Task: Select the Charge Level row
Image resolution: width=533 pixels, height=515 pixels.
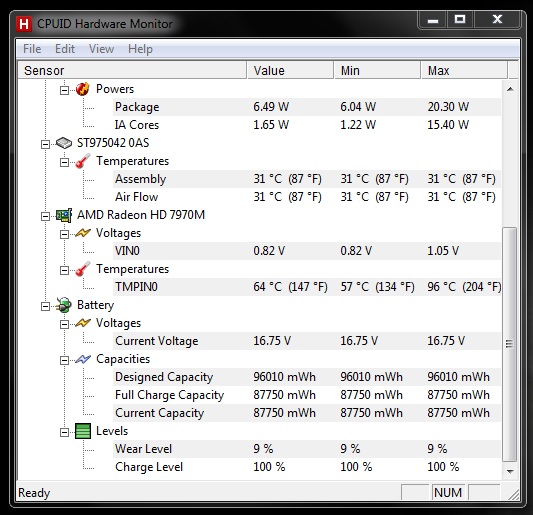Action: click(x=307, y=467)
